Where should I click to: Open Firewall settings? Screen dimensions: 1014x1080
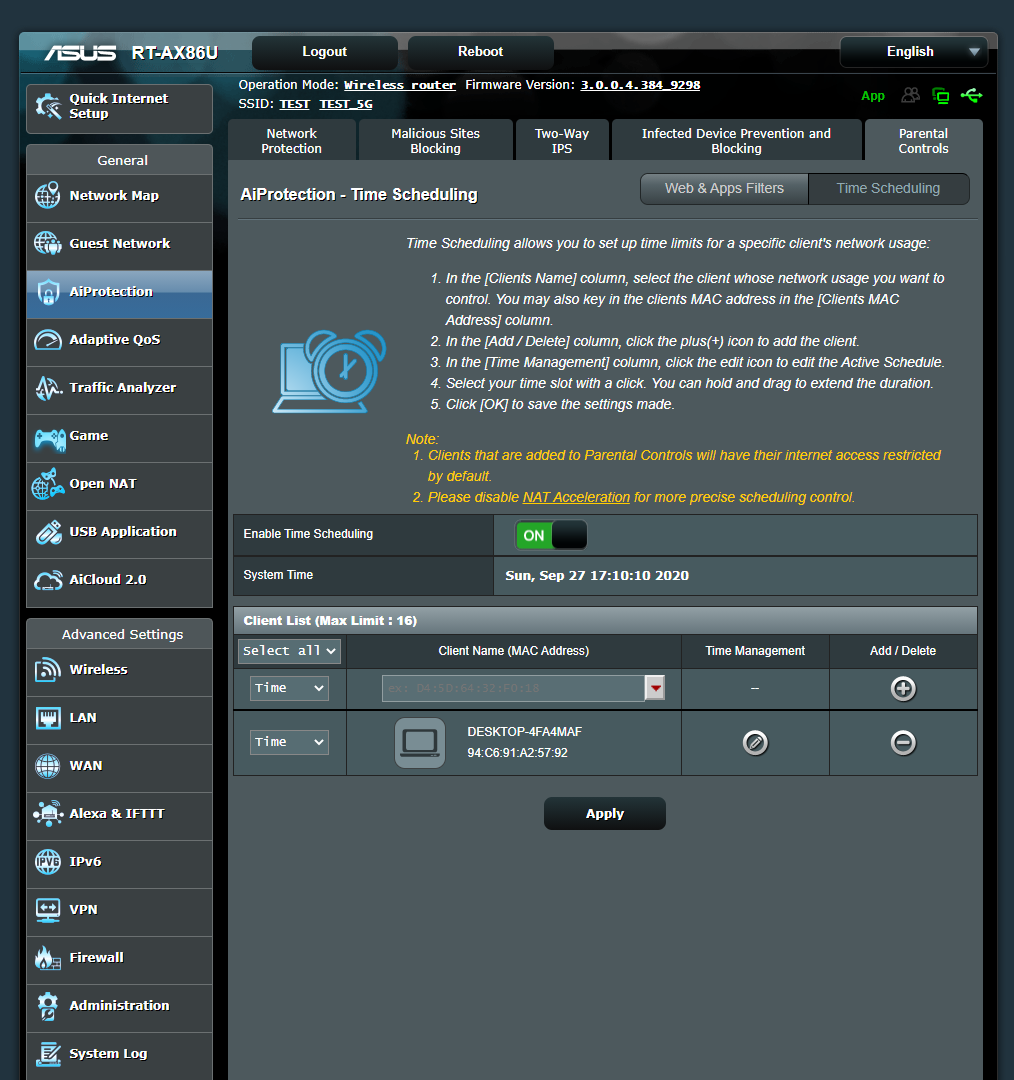(x=95, y=957)
